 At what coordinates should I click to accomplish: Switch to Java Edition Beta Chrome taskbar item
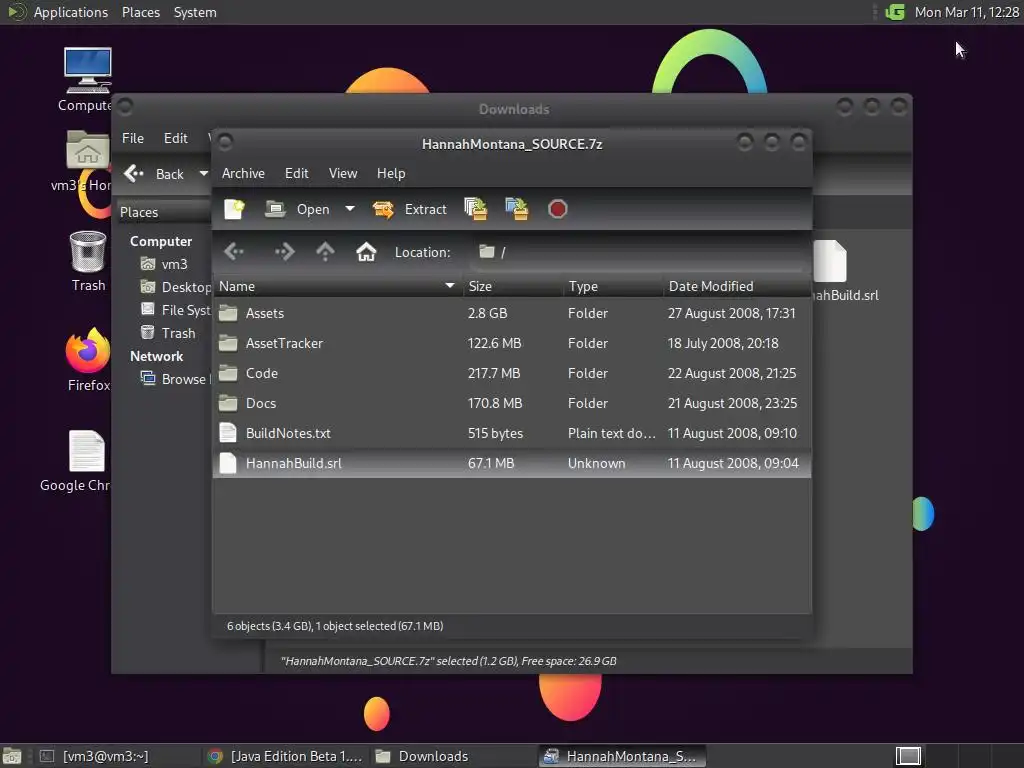285,756
